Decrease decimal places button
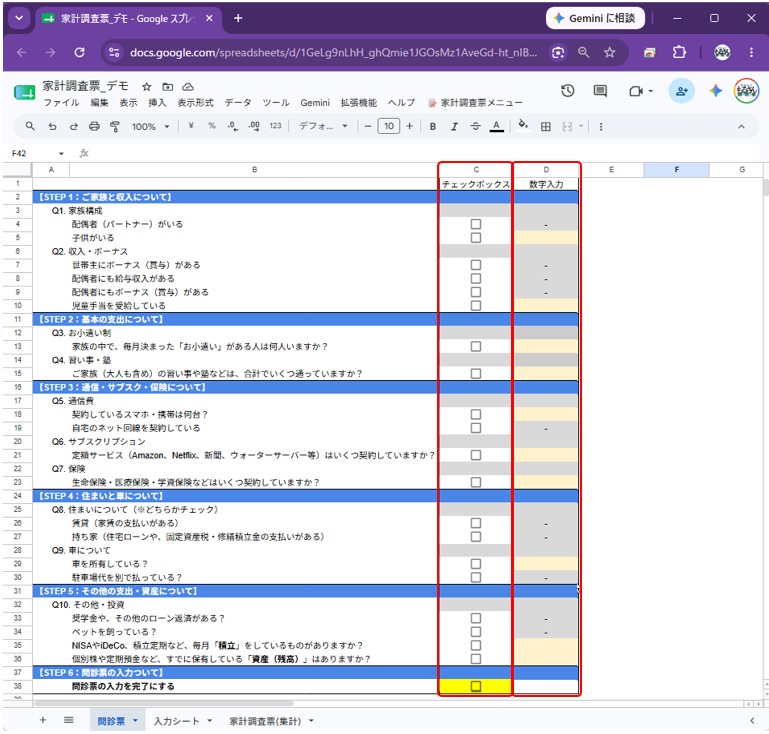769x734 pixels. pos(232,127)
